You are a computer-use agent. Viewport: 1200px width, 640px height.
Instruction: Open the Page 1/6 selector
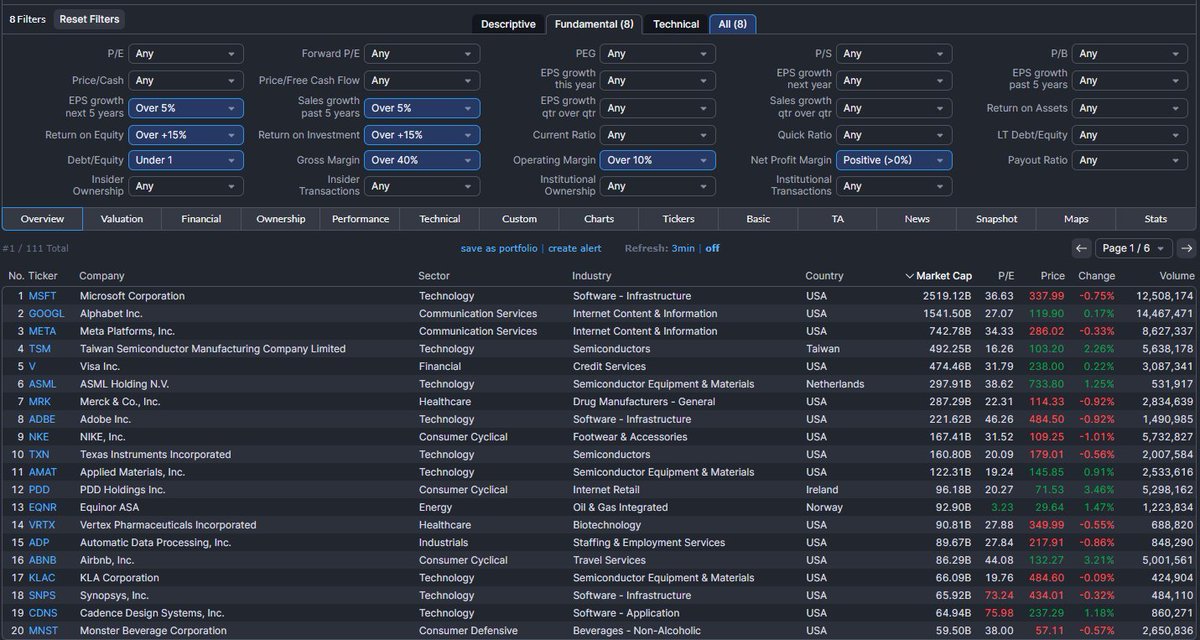pyautogui.click(x=1131, y=247)
